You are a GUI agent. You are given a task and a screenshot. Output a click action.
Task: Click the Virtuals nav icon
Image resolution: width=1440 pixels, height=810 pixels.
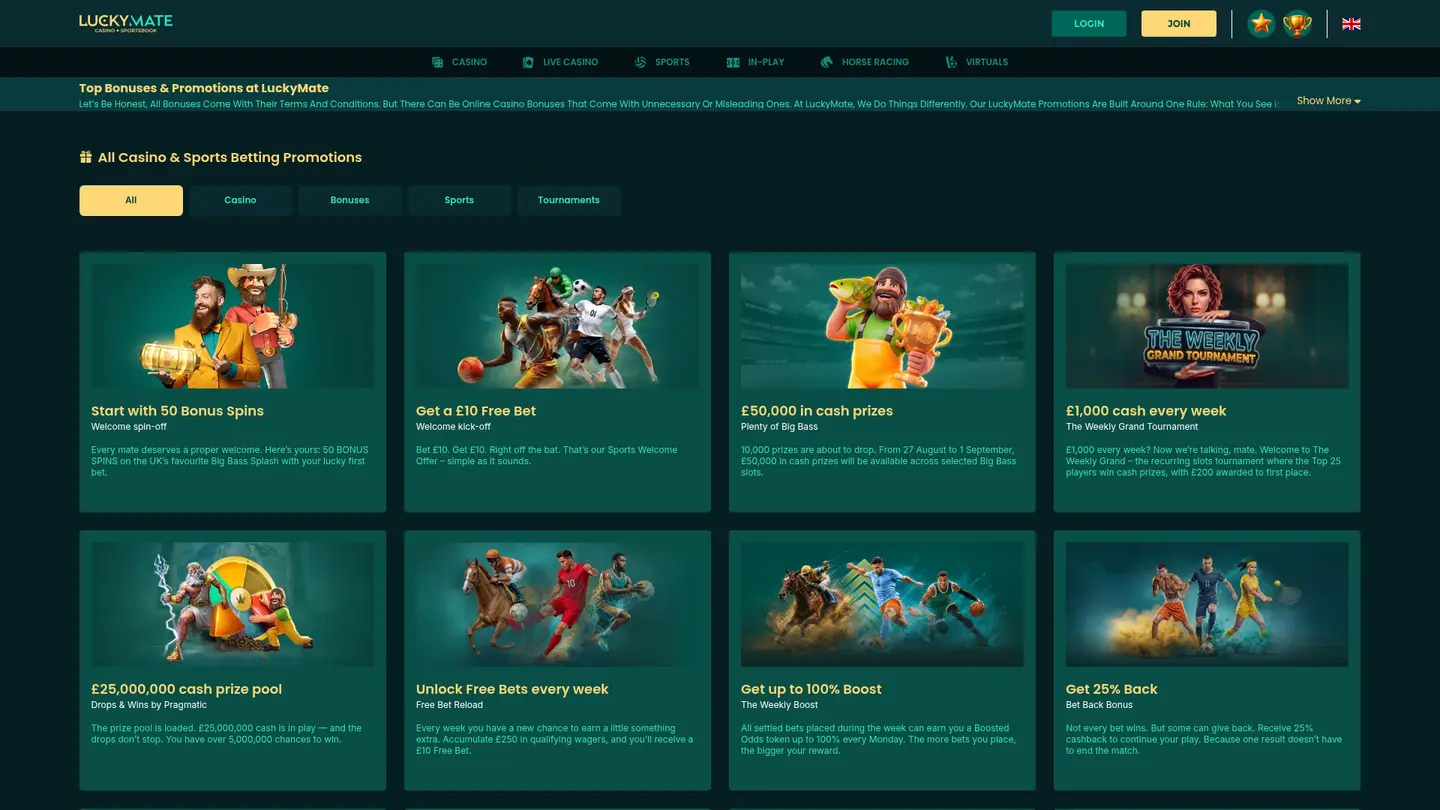click(x=951, y=62)
